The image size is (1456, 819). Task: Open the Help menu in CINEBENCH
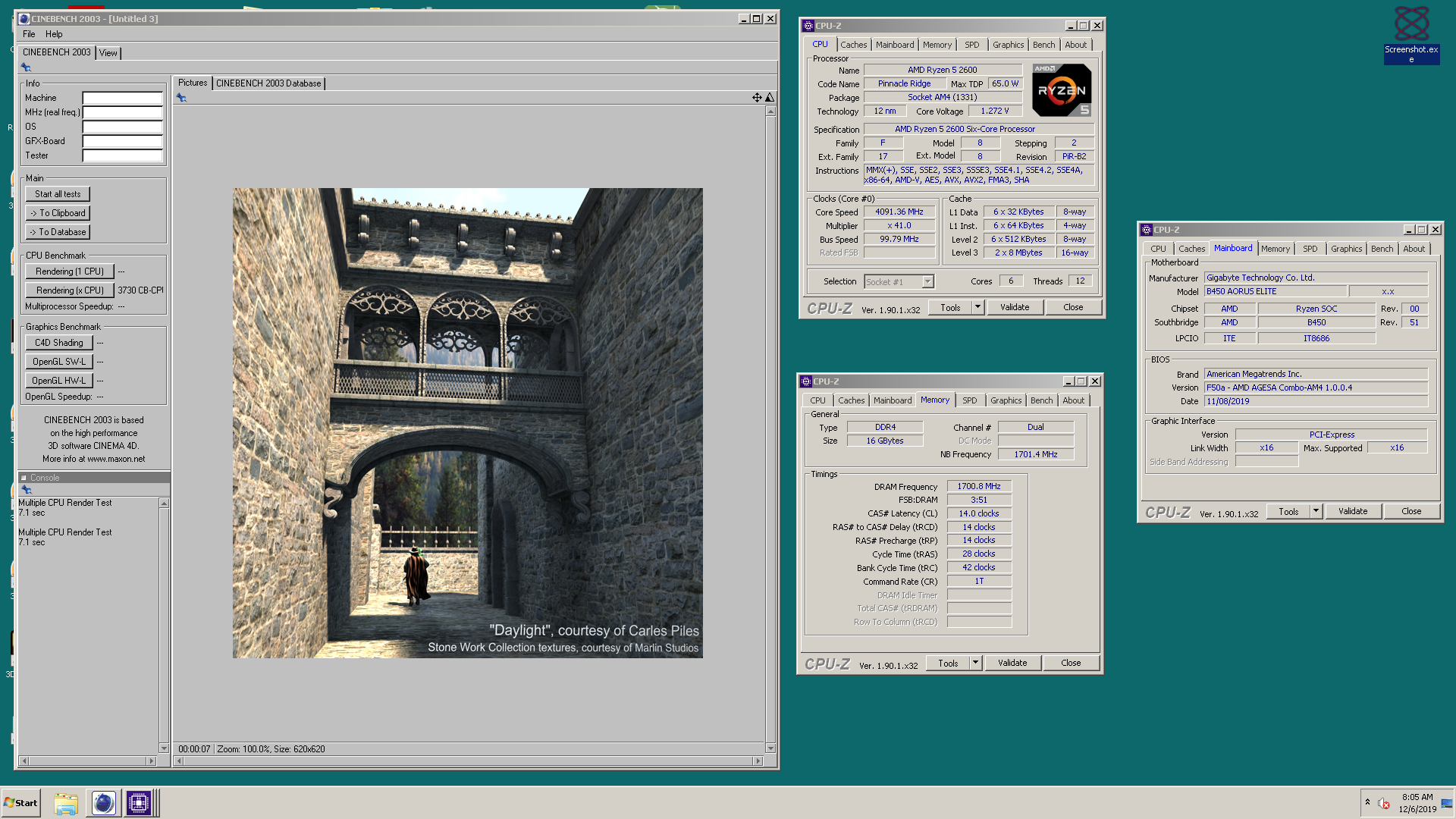[54, 34]
